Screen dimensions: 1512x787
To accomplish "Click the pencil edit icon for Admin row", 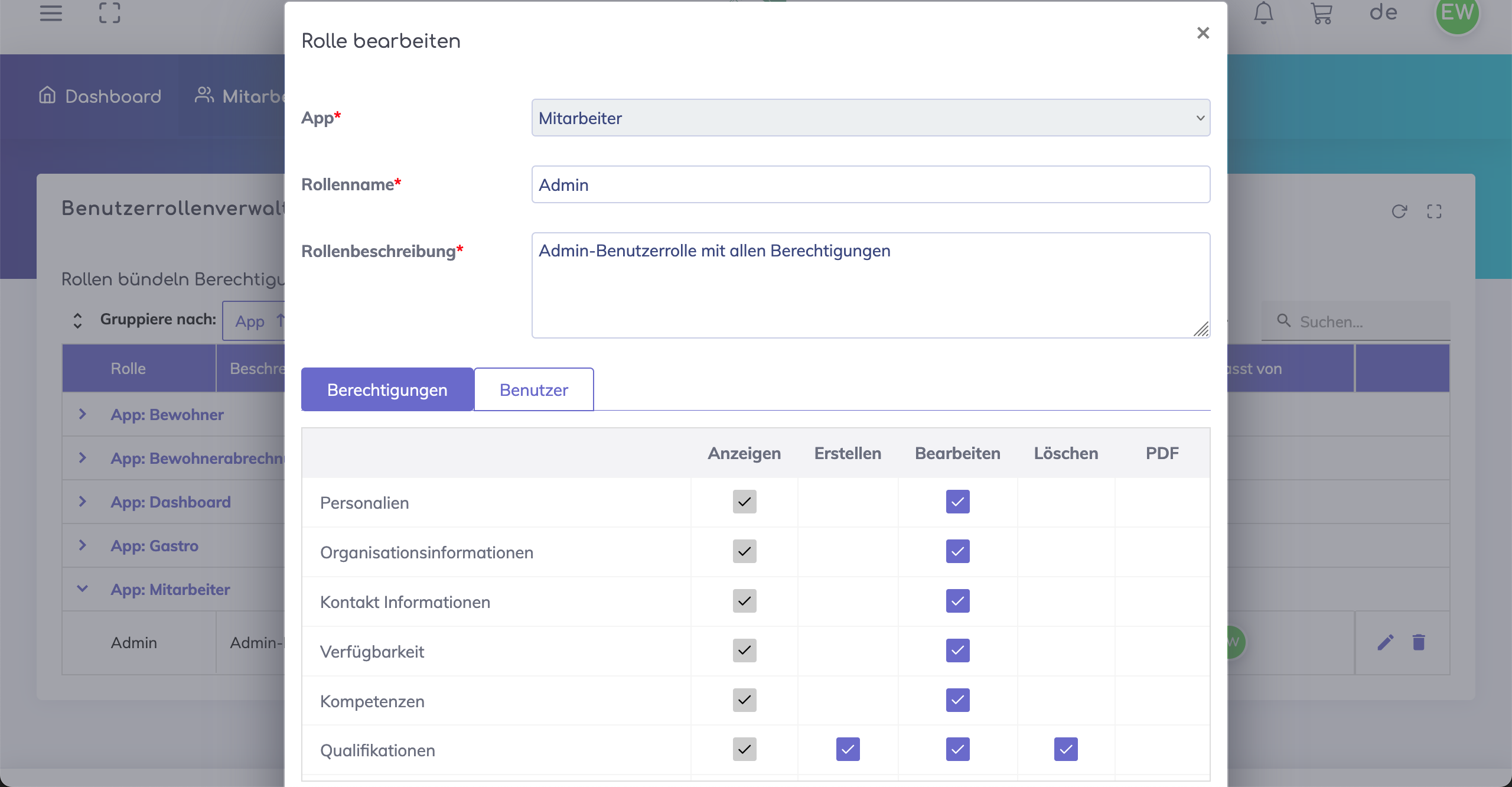I will 1386,642.
